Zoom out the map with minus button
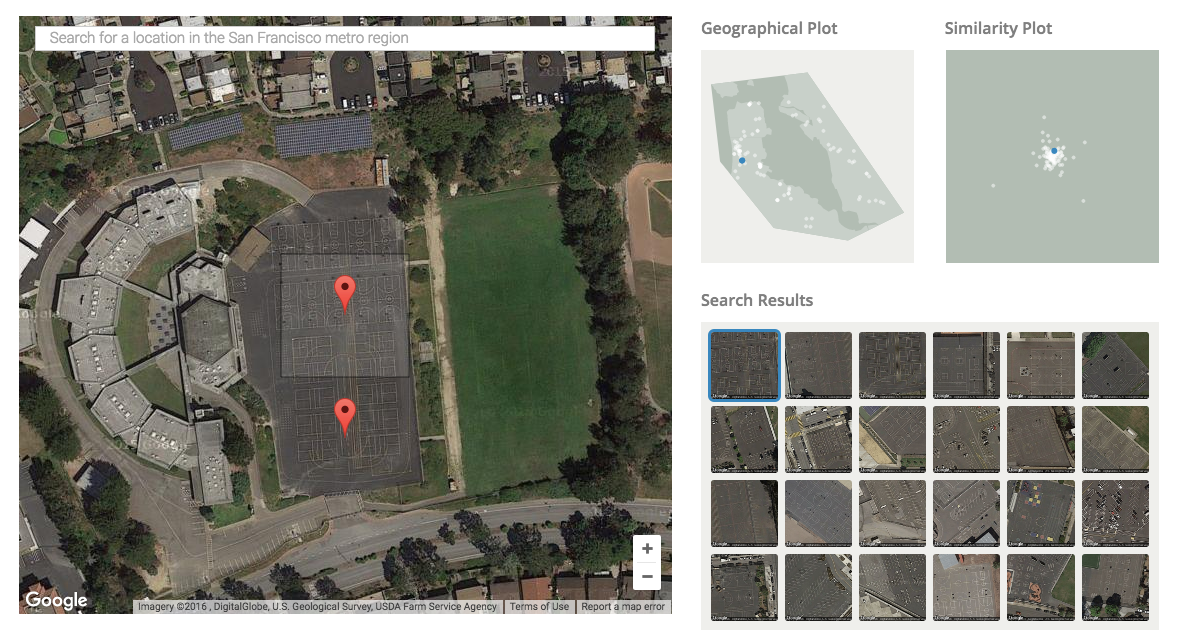This screenshot has width=1196, height=640. 647,577
